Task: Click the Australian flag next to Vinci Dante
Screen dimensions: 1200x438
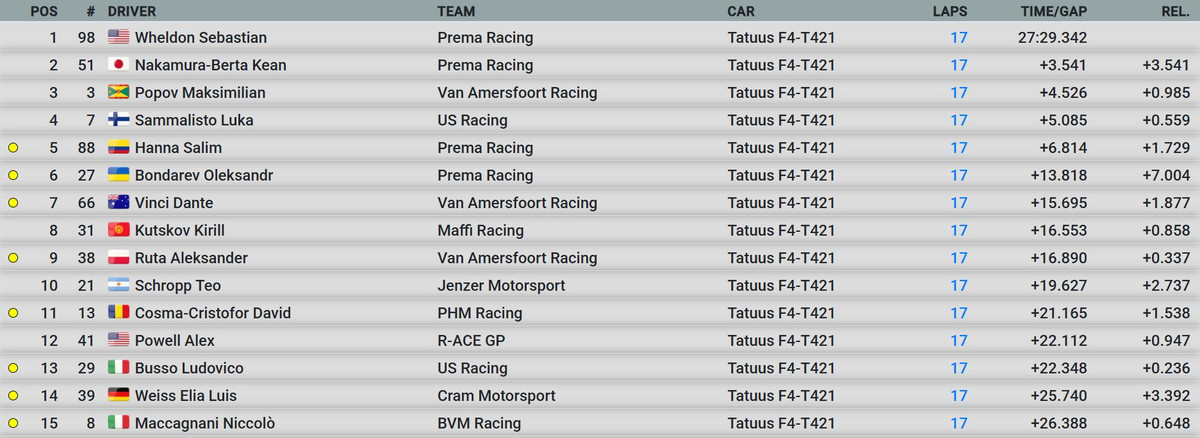Action: (119, 203)
